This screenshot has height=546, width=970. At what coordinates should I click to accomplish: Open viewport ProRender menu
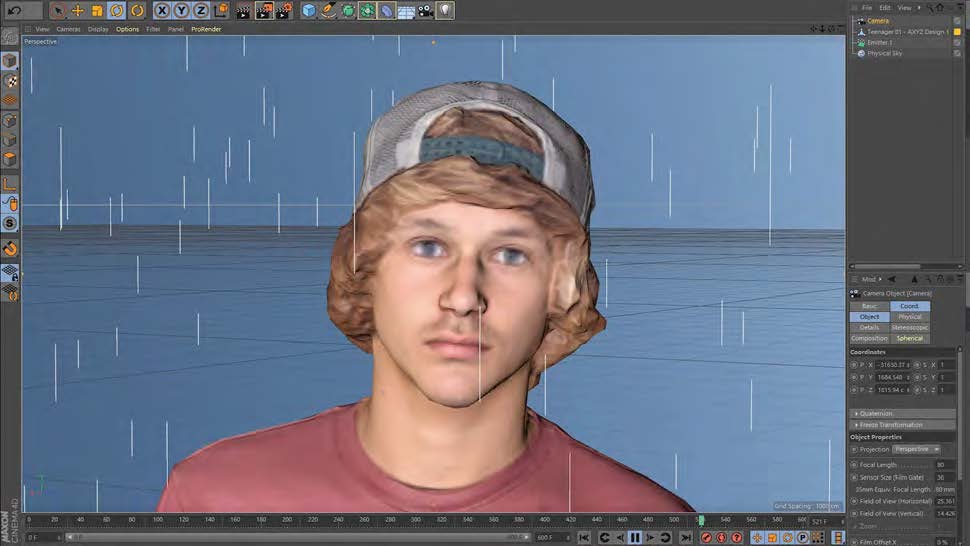pyautogui.click(x=206, y=29)
